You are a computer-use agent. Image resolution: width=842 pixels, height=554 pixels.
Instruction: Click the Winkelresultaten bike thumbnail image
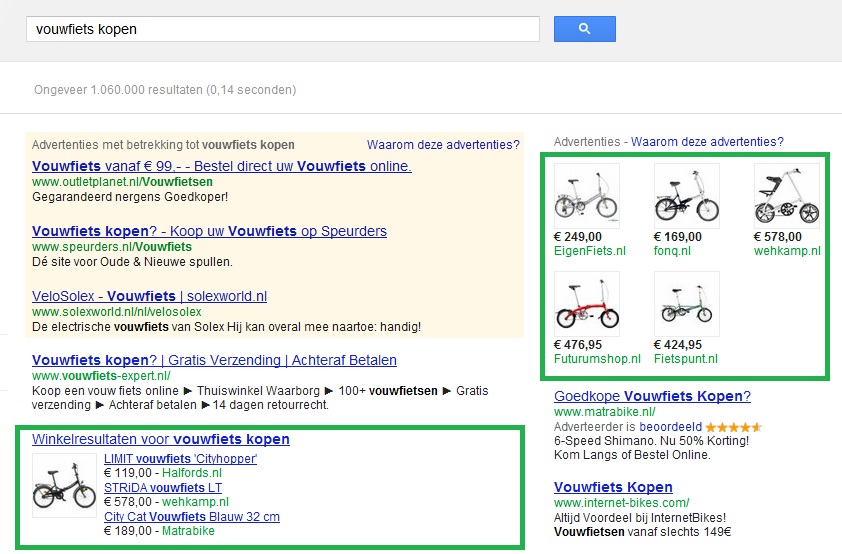click(x=65, y=485)
